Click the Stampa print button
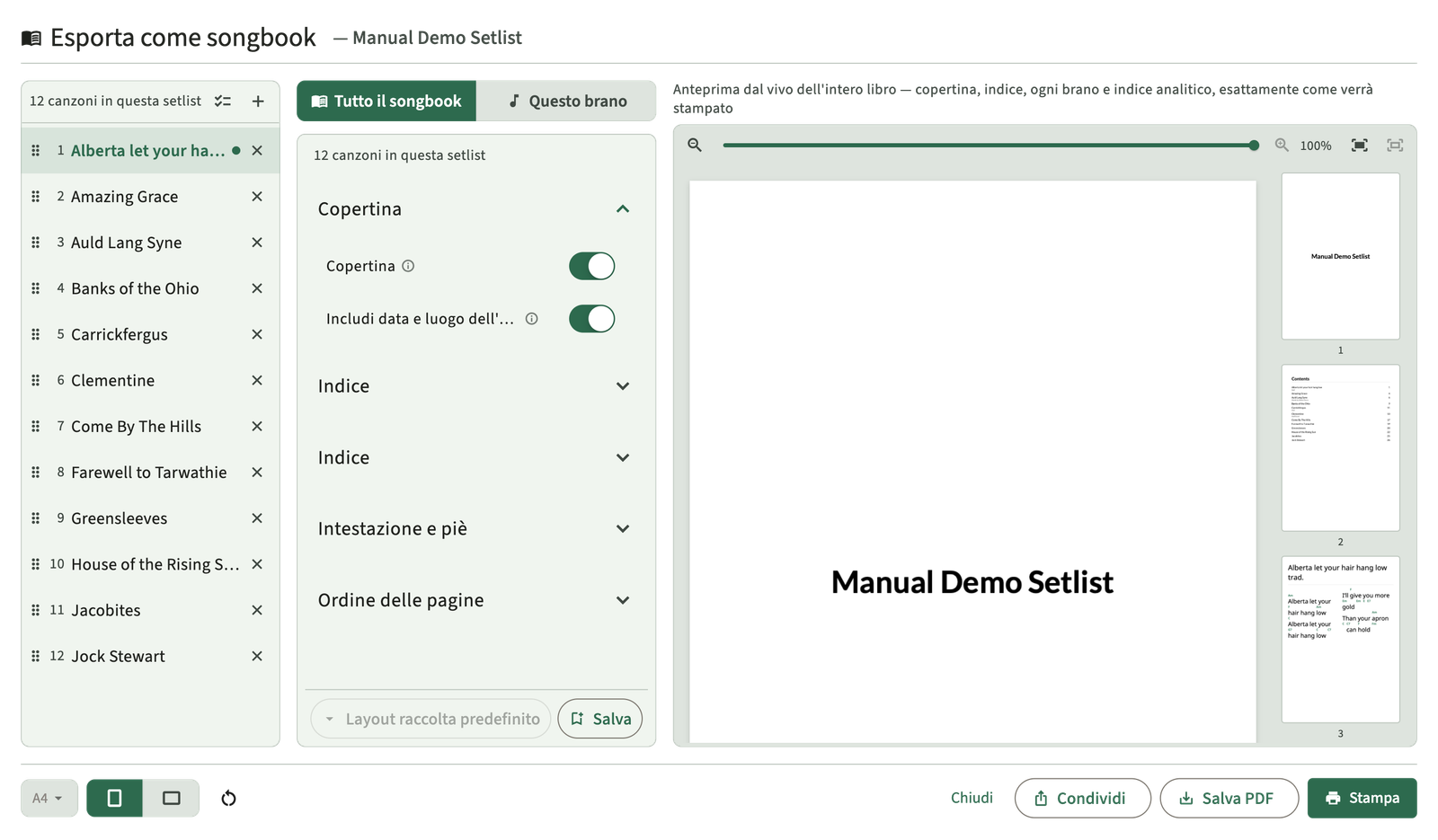 click(1362, 798)
